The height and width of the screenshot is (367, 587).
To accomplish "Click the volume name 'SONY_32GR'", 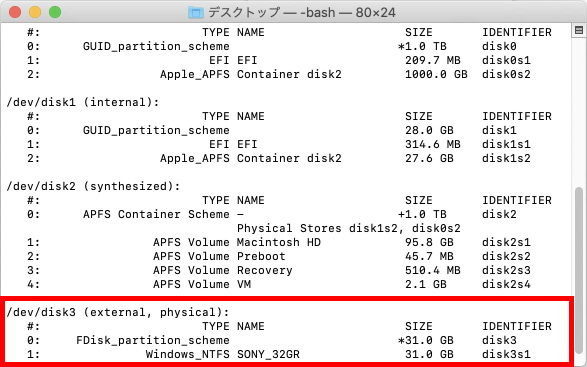I will [x=268, y=354].
